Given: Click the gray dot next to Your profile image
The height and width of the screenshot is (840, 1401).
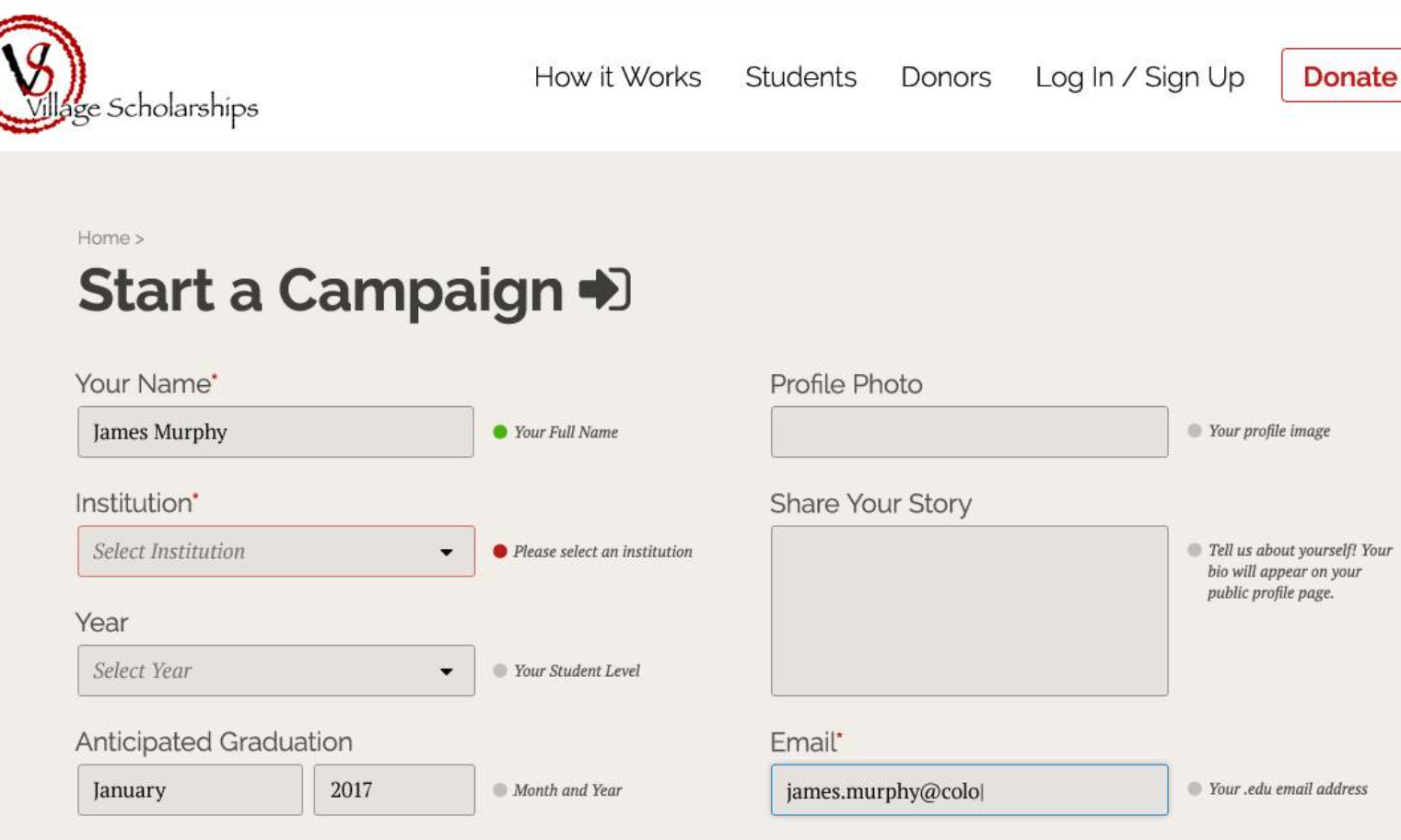Looking at the screenshot, I should (x=1195, y=431).
